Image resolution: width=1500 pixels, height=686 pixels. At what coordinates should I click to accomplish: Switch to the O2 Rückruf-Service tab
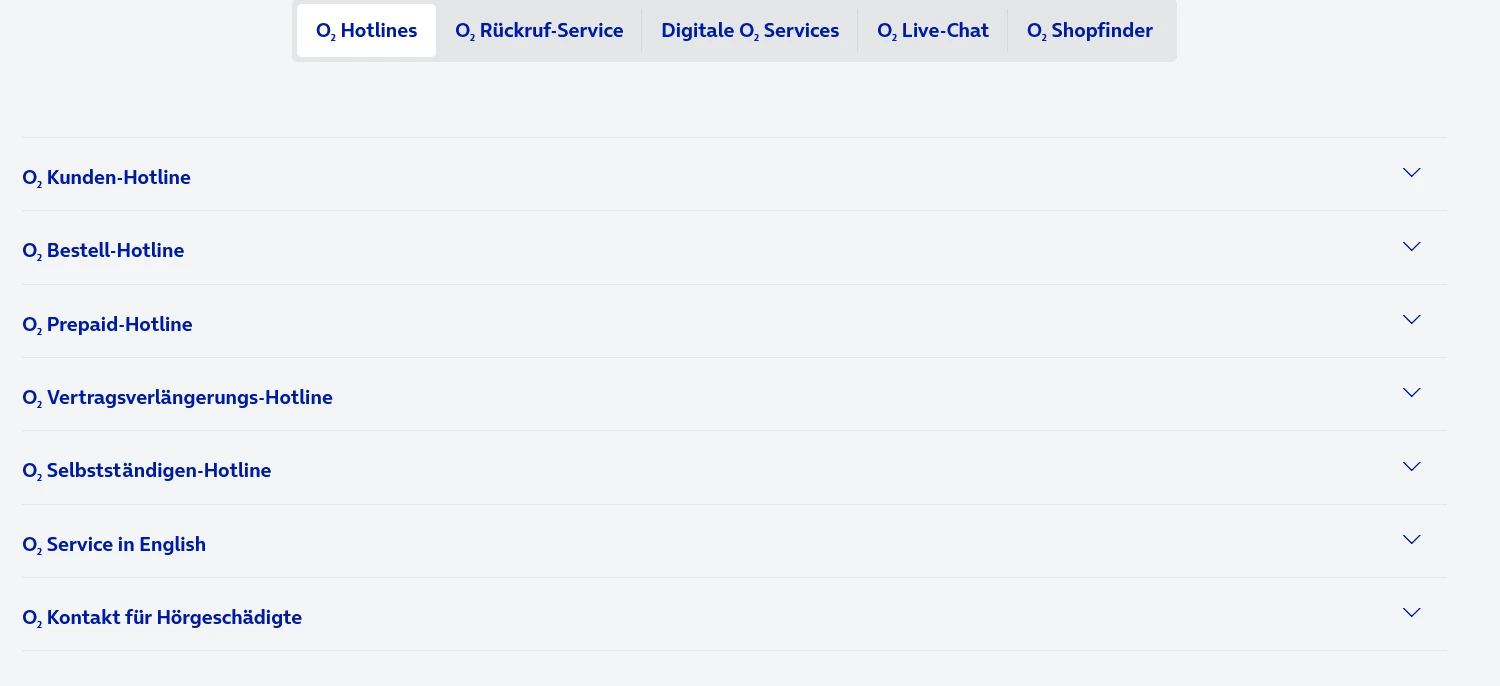[539, 31]
